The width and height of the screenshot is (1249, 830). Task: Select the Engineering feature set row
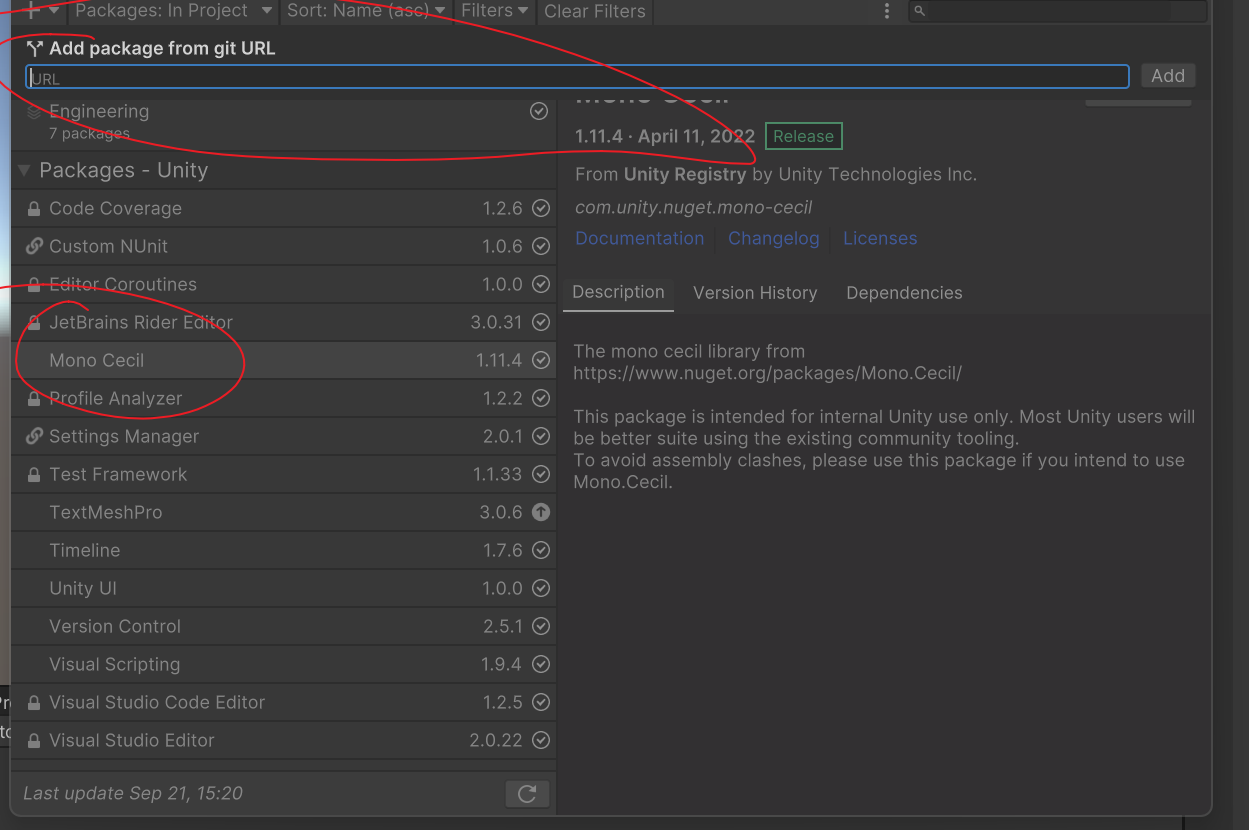(x=284, y=121)
